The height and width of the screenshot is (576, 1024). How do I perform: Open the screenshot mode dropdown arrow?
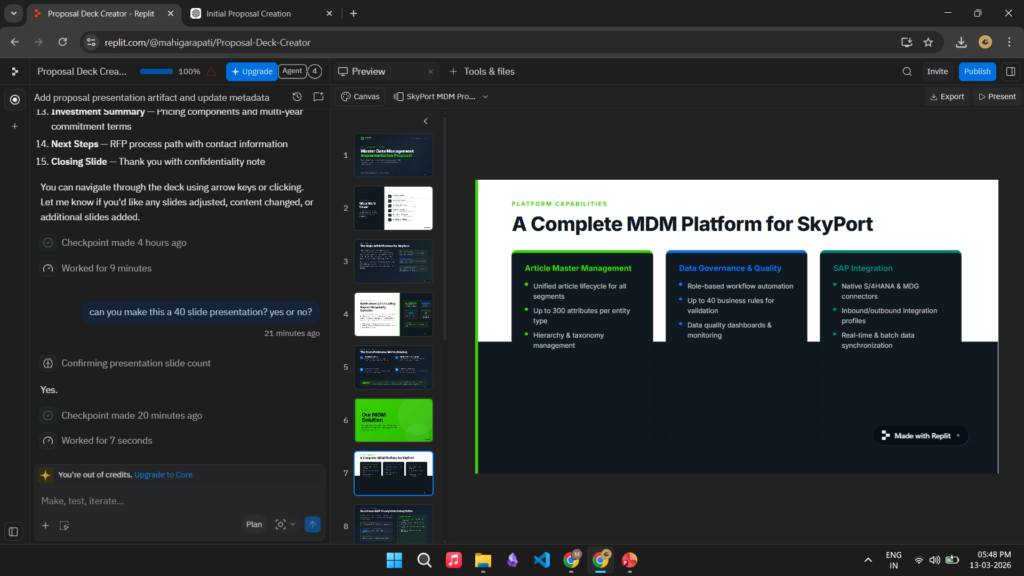[x=293, y=525]
